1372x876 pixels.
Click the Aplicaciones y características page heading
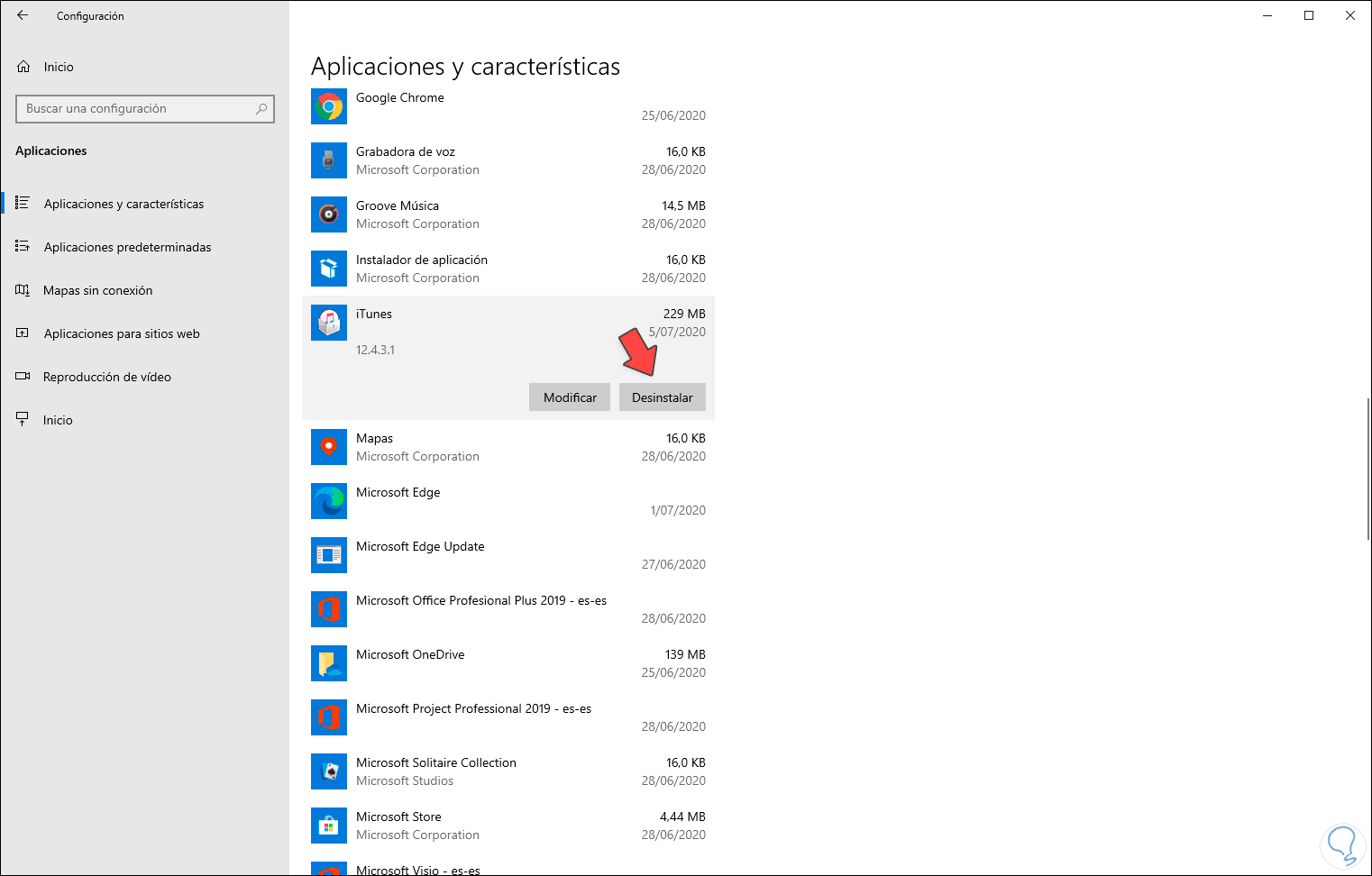[x=465, y=67]
